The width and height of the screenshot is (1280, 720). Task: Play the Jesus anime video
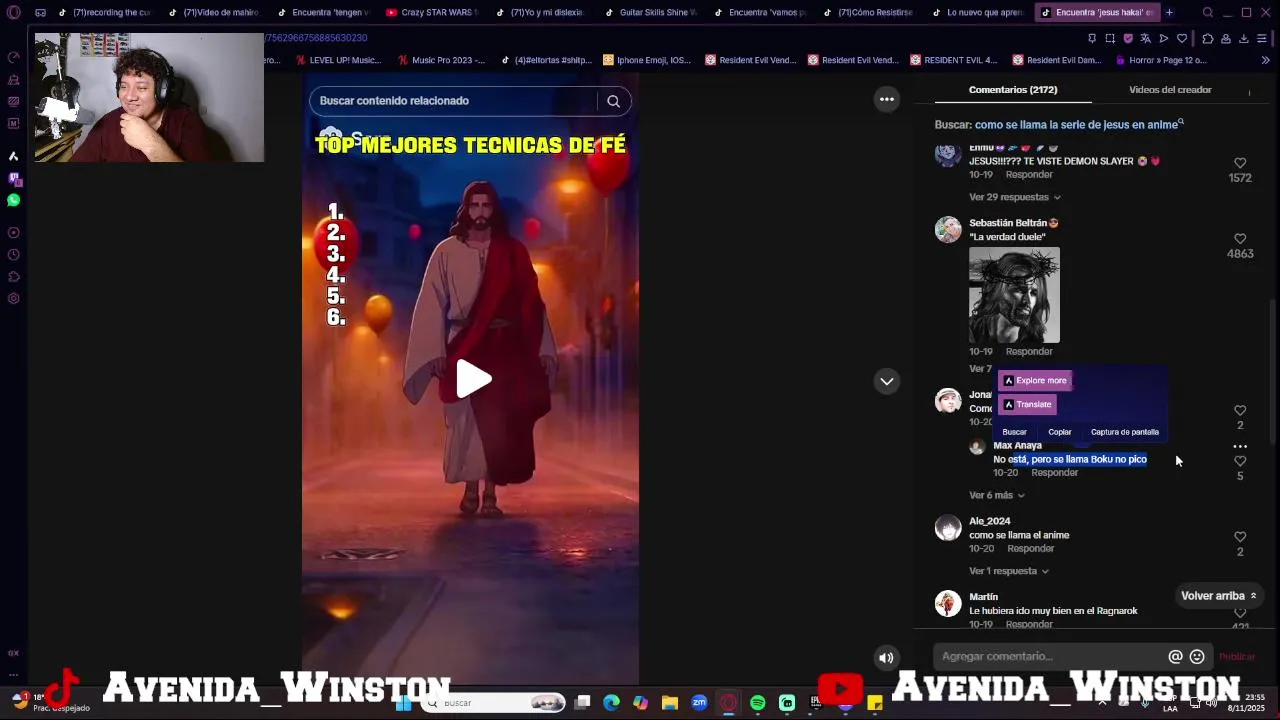coord(474,380)
